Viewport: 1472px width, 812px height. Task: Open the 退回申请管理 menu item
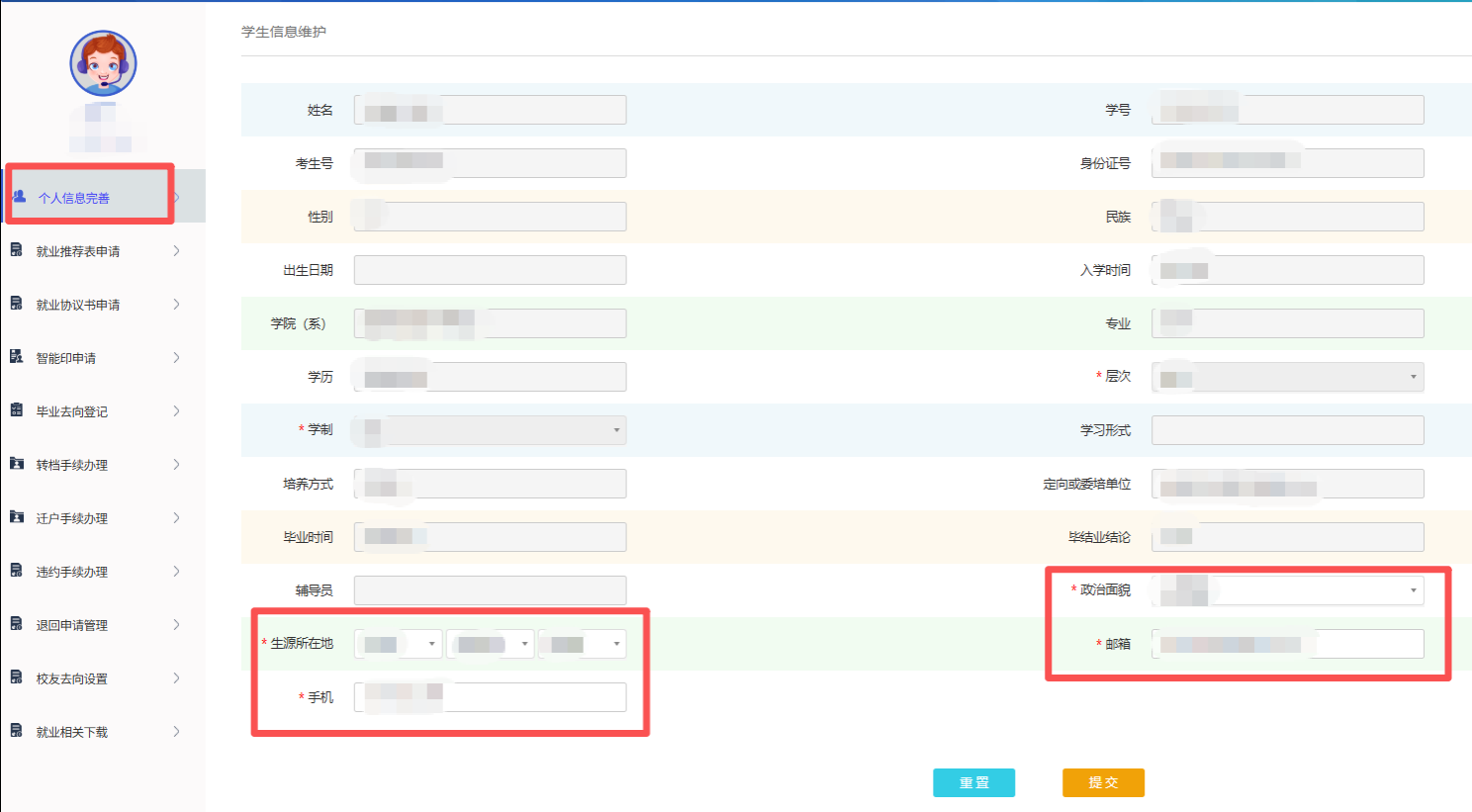(72, 625)
